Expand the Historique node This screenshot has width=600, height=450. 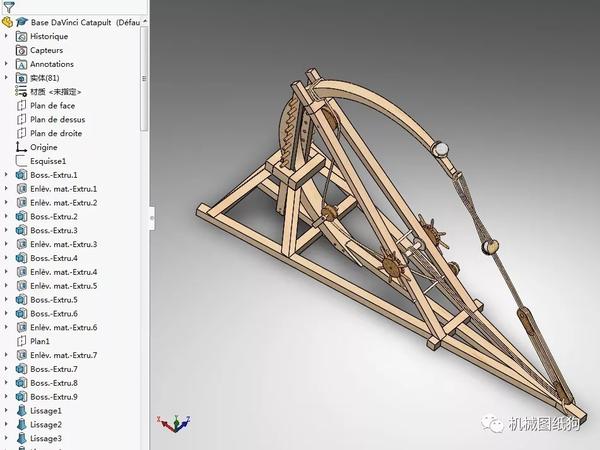(x=6, y=36)
